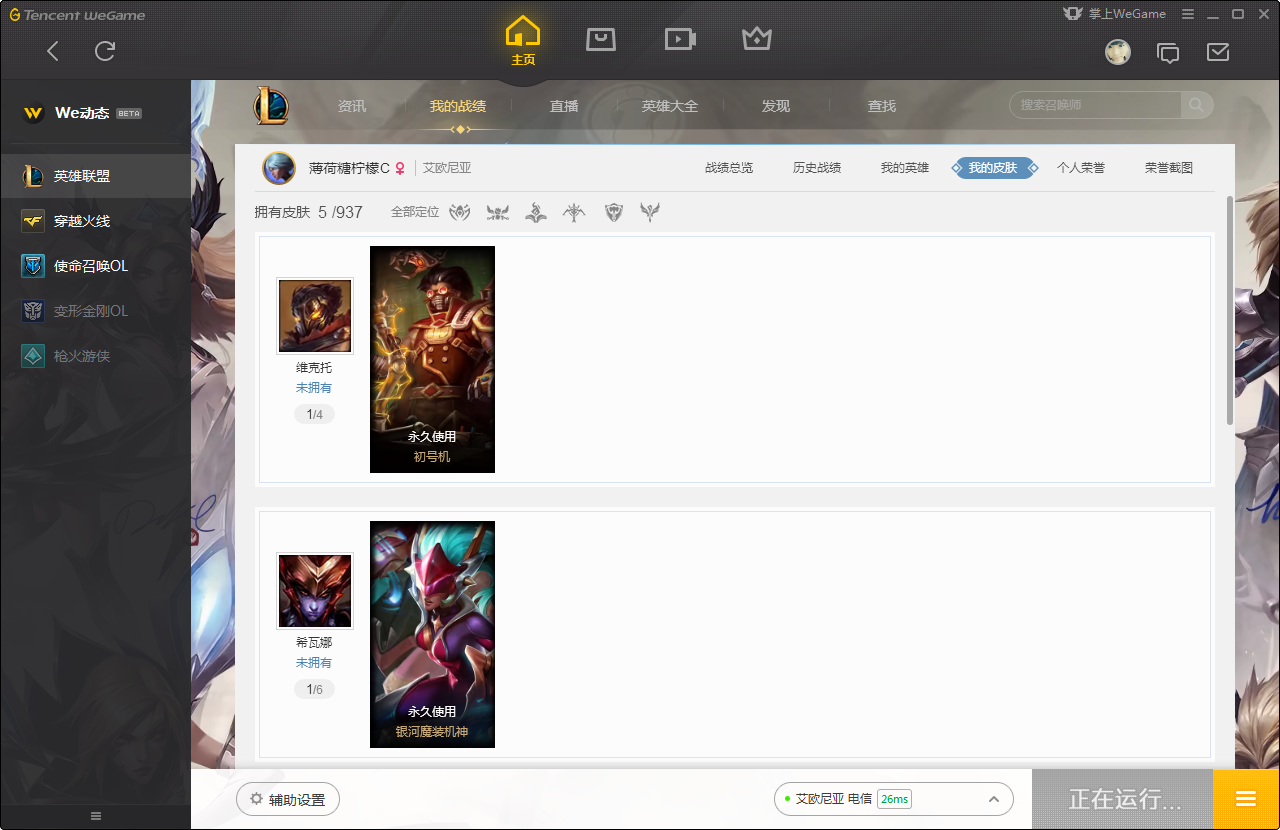The width and height of the screenshot is (1280, 830).
Task: Click 希瓦娜 champion portrait
Action: [315, 591]
